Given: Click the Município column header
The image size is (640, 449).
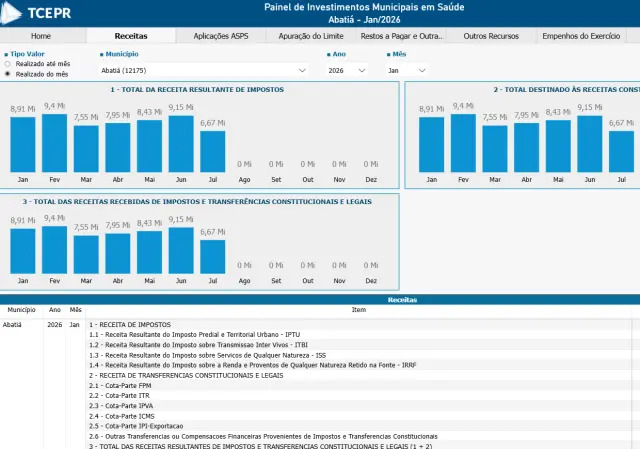Looking at the screenshot, I should (x=21, y=310).
